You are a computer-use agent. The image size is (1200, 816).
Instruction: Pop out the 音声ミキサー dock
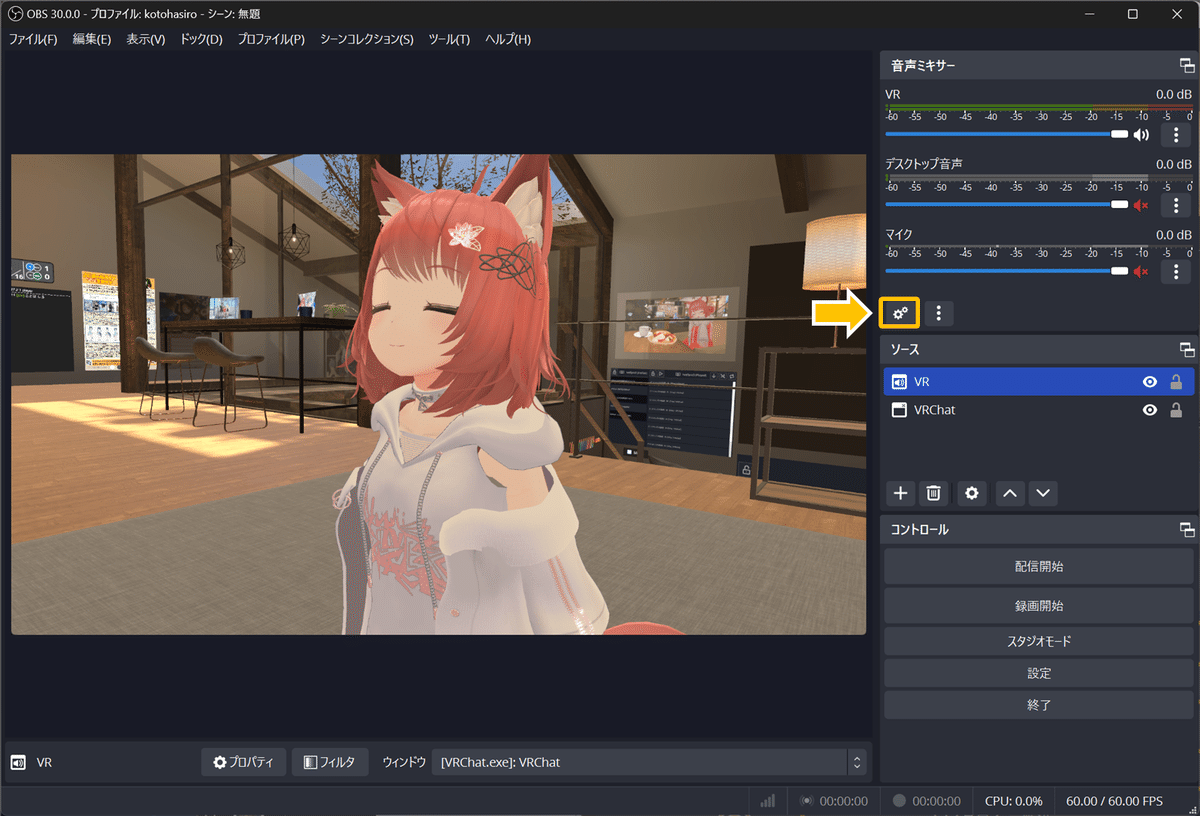[x=1186, y=66]
